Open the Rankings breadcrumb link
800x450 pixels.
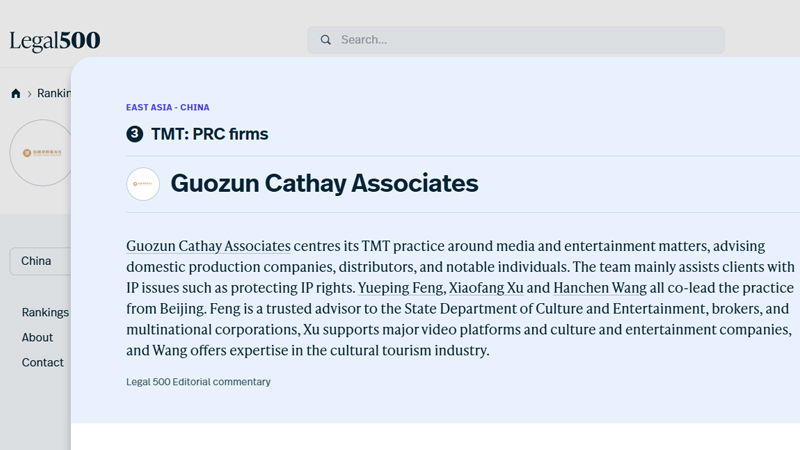(x=53, y=94)
